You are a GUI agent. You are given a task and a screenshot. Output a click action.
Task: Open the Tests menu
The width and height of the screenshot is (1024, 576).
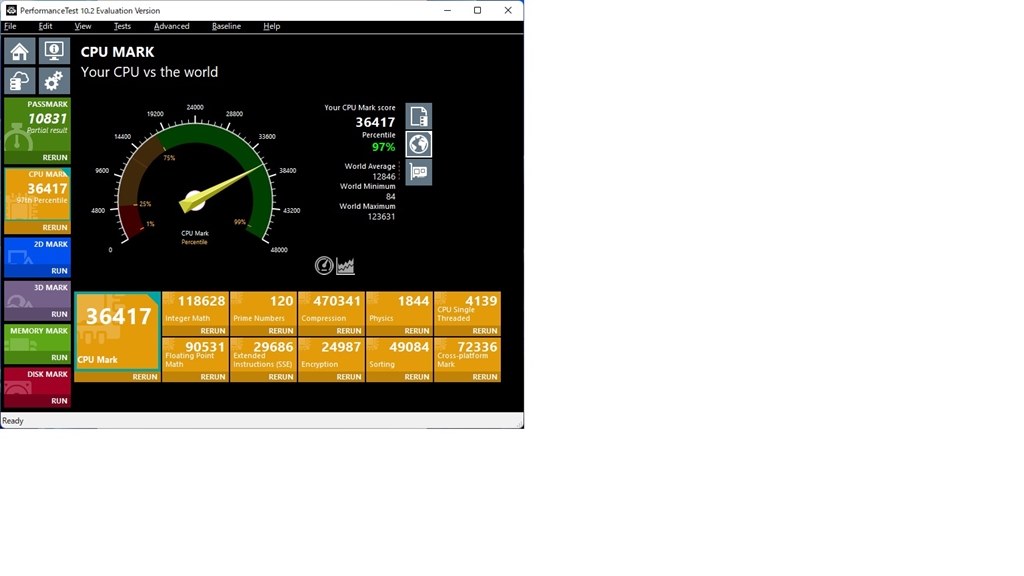click(122, 26)
